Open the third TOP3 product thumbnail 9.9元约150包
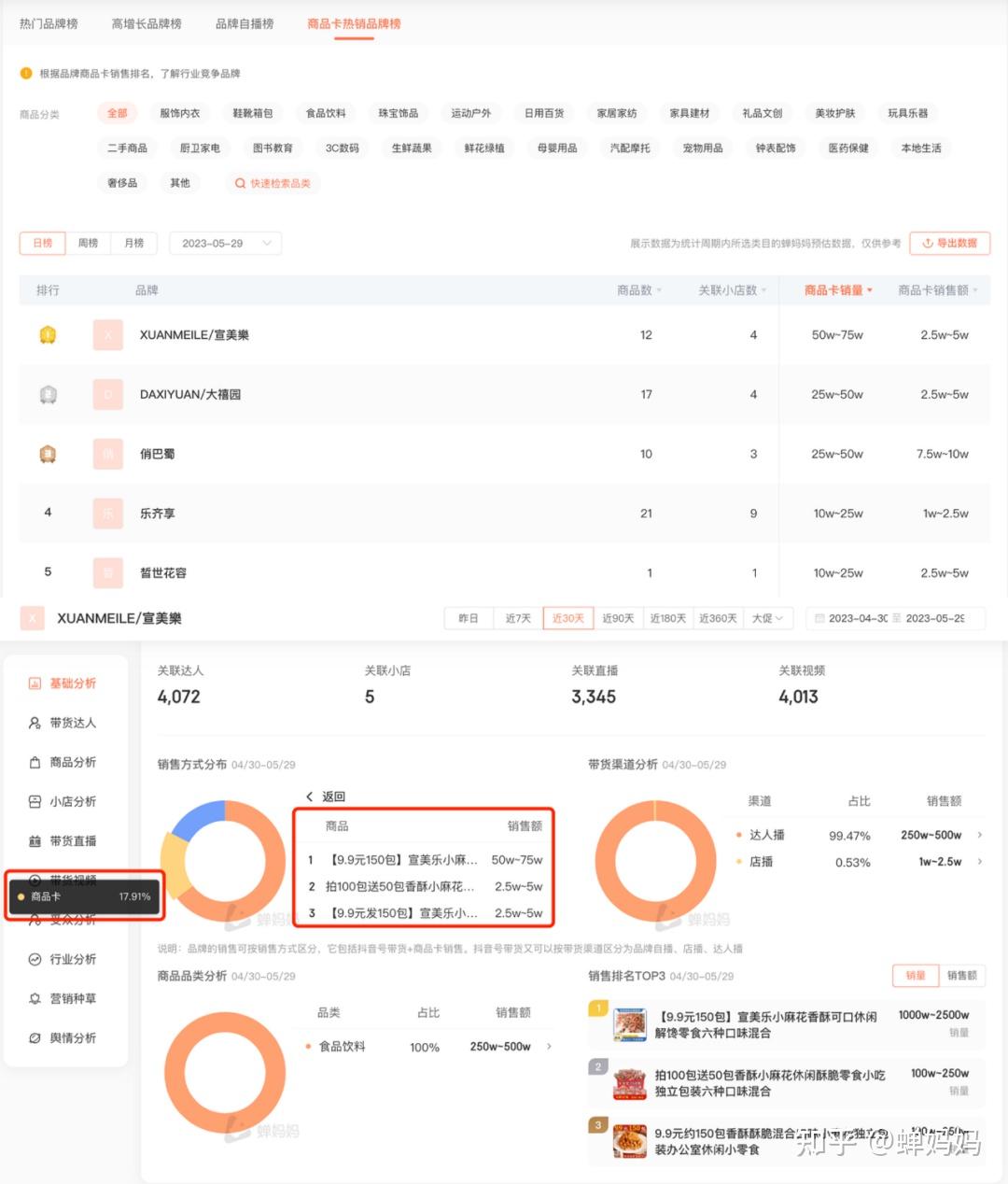 coord(630,1141)
